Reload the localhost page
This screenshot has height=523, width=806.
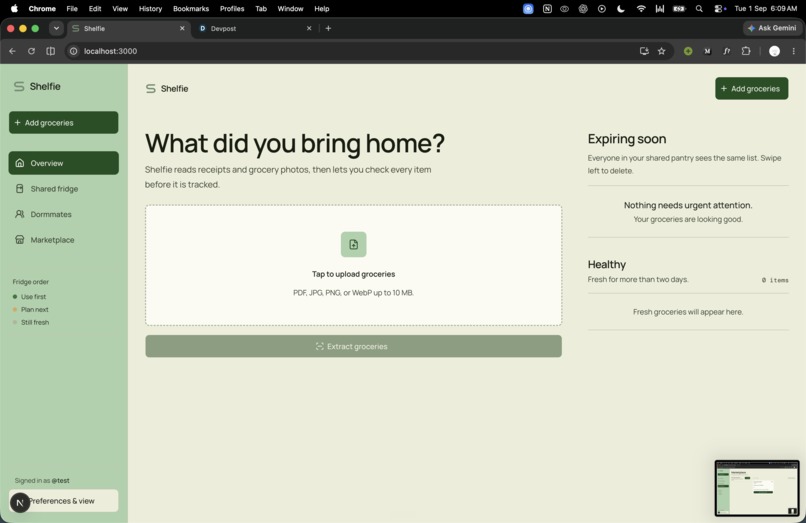coord(31,51)
